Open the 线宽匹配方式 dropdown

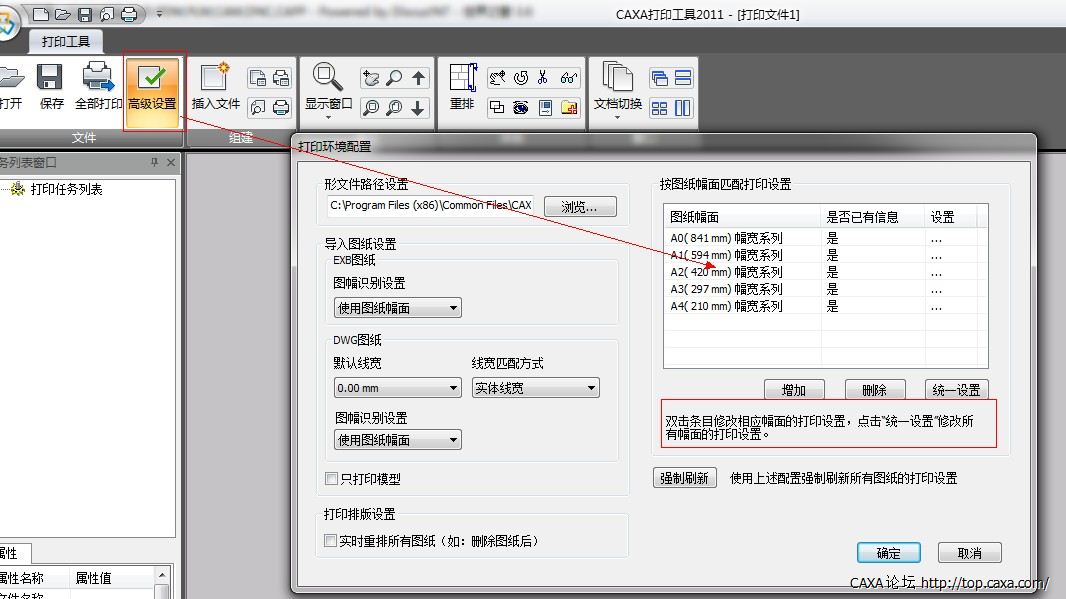(x=535, y=388)
